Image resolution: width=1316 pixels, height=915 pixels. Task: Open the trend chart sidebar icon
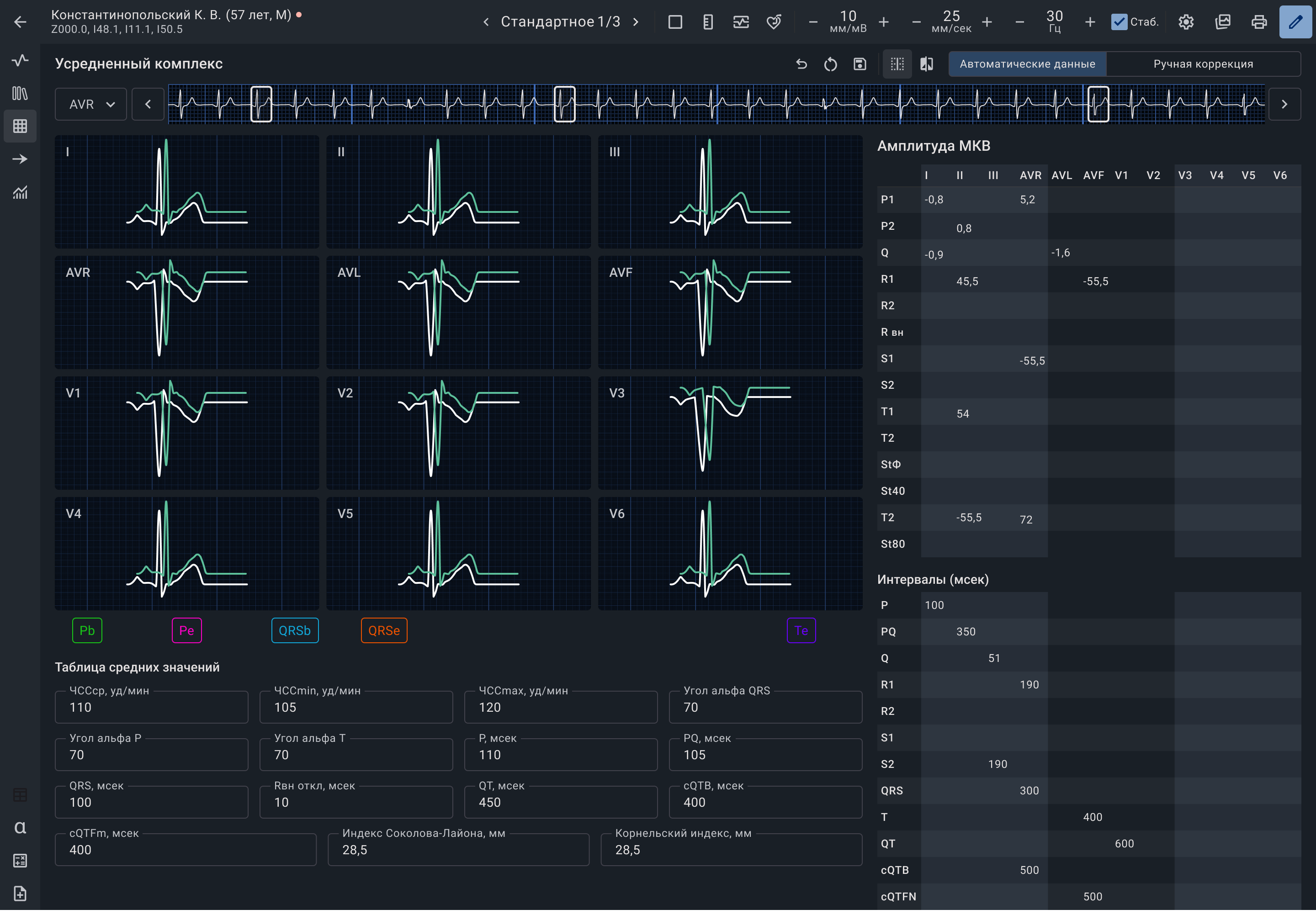coord(20,192)
